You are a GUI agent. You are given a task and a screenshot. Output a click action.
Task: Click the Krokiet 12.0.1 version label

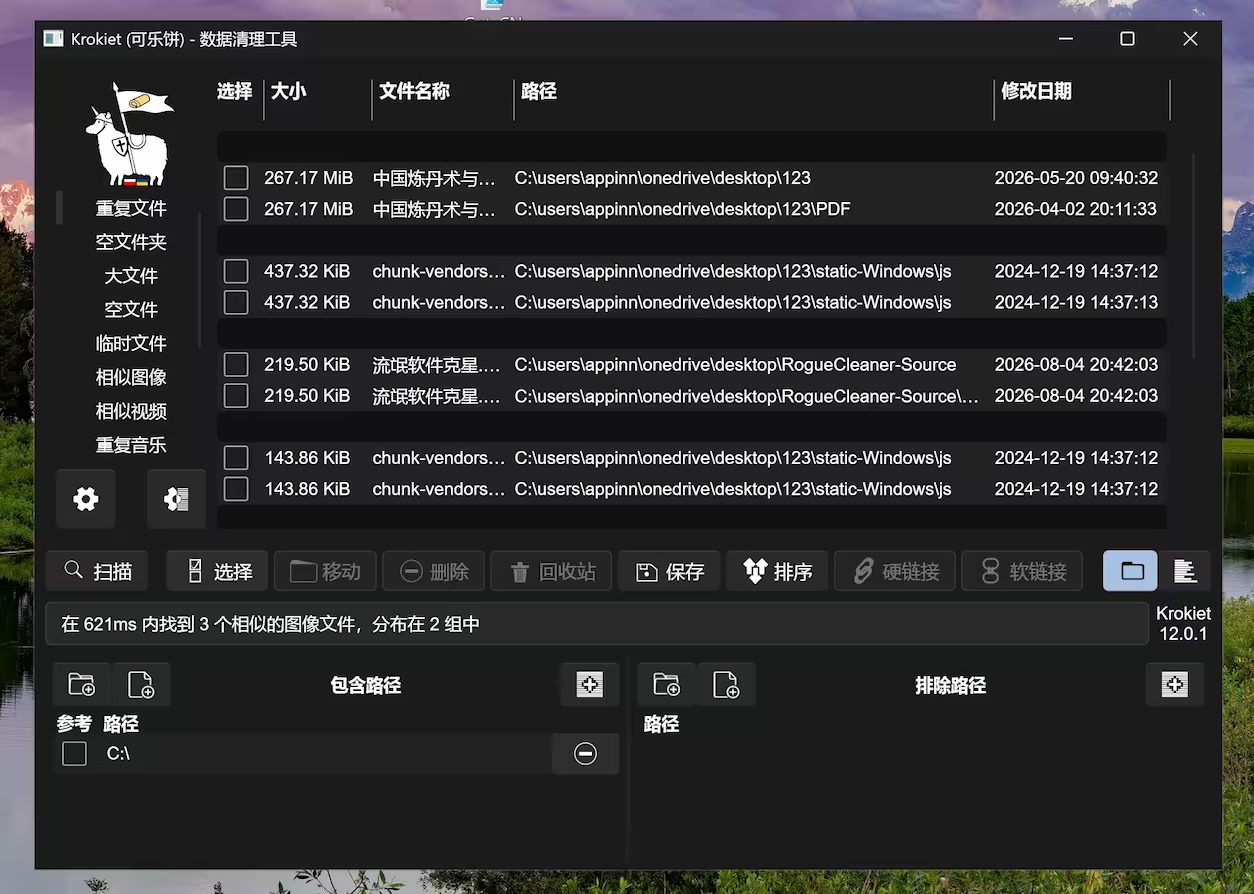pyautogui.click(x=1183, y=624)
